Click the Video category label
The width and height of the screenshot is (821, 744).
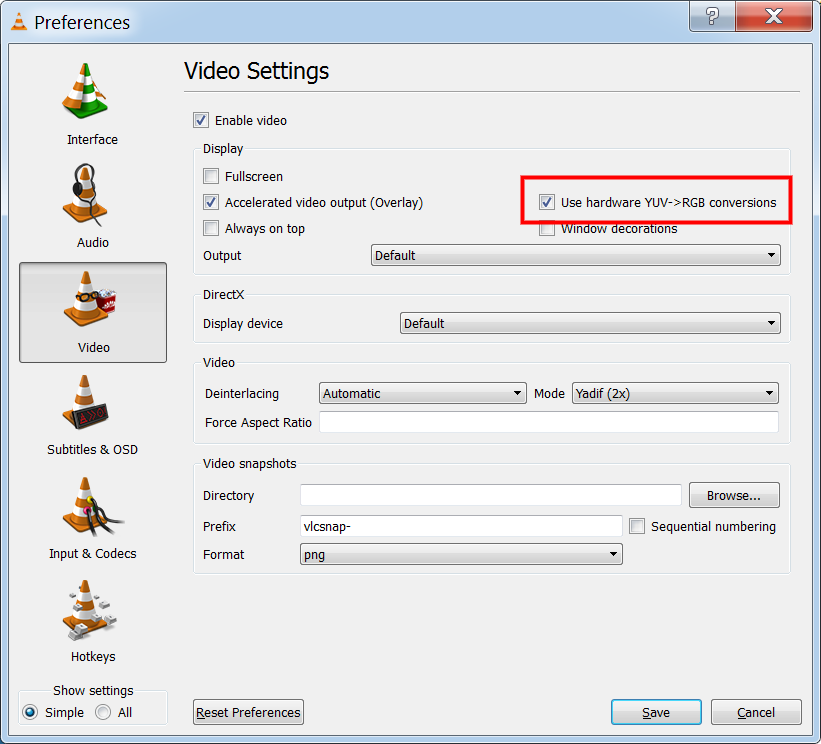click(x=94, y=348)
